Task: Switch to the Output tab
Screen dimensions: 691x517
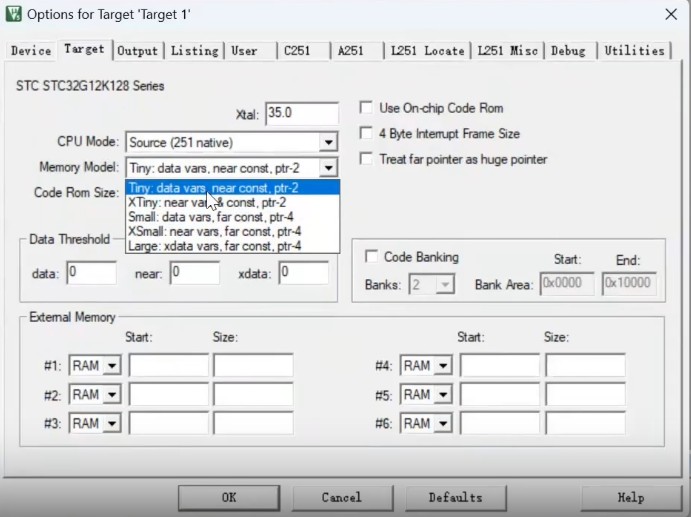Action: pos(137,50)
